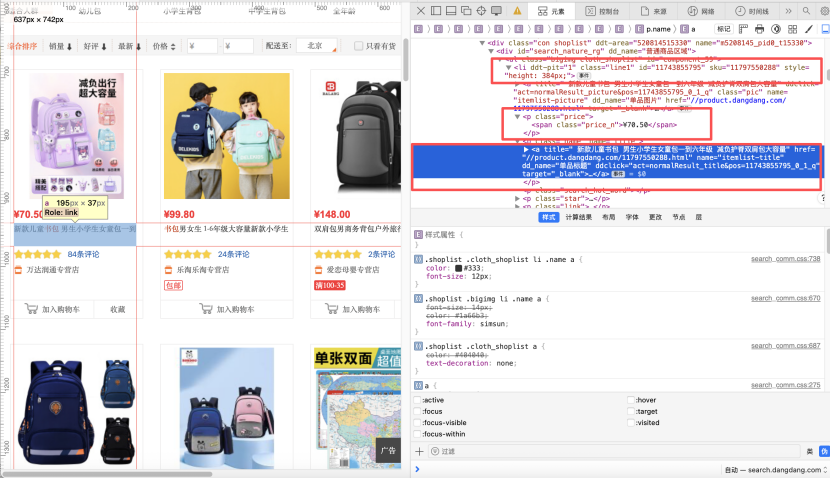Viewport: 830px width, 478px height.
Task: Sort products by 销量 sales
Action: [60, 46]
